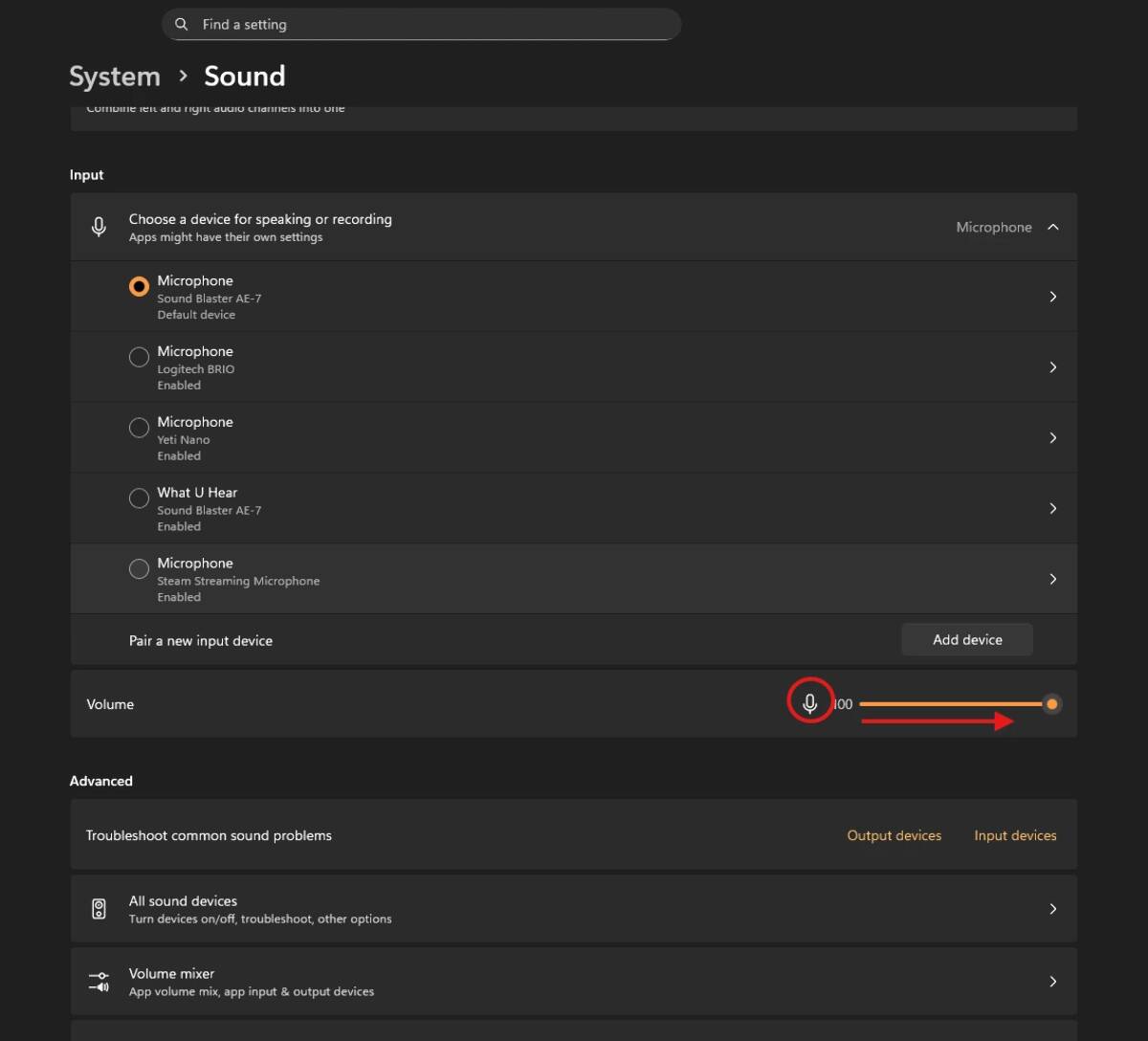
Task: Click the input volume slider handle
Action: 1051,704
